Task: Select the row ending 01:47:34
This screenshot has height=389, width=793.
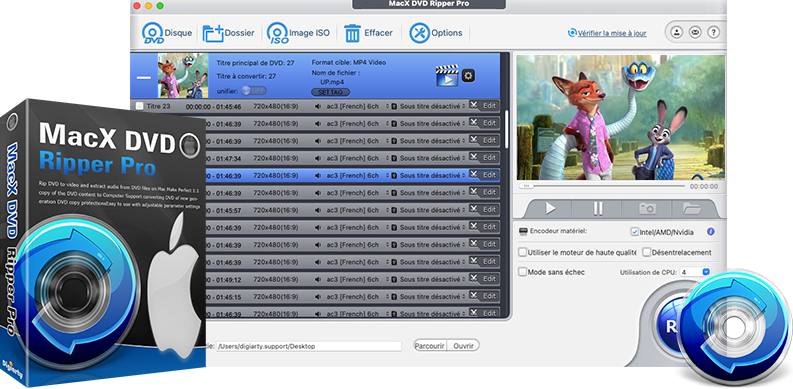Action: [353, 158]
